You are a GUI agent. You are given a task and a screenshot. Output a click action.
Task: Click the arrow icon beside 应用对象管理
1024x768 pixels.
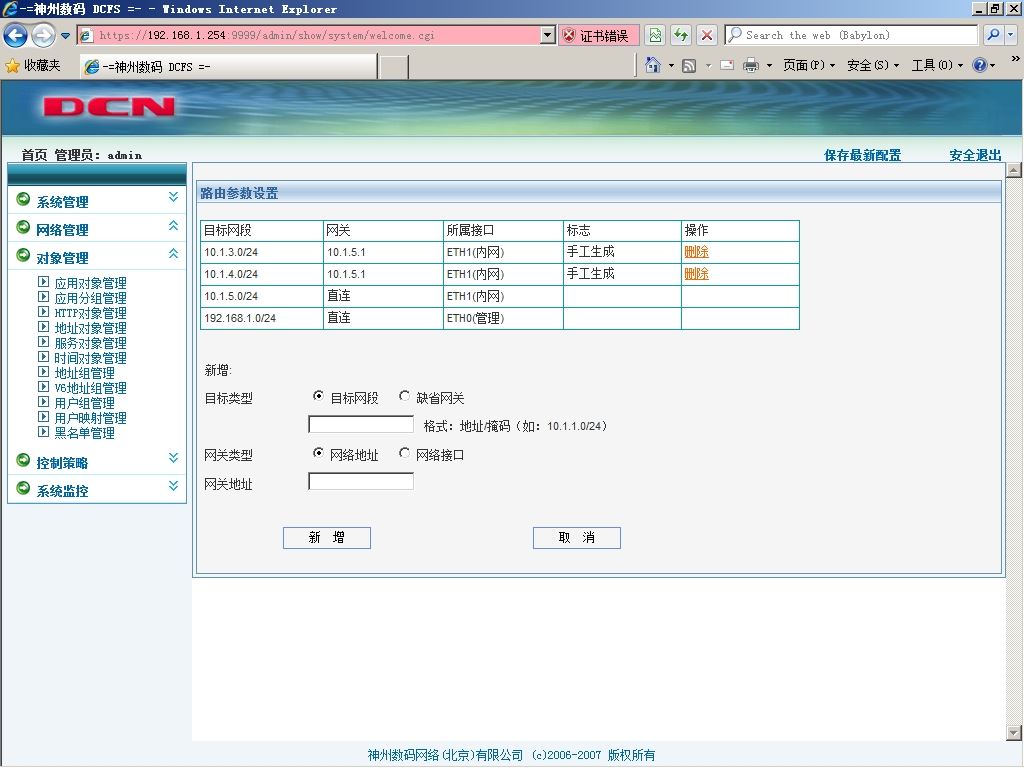click(x=43, y=281)
